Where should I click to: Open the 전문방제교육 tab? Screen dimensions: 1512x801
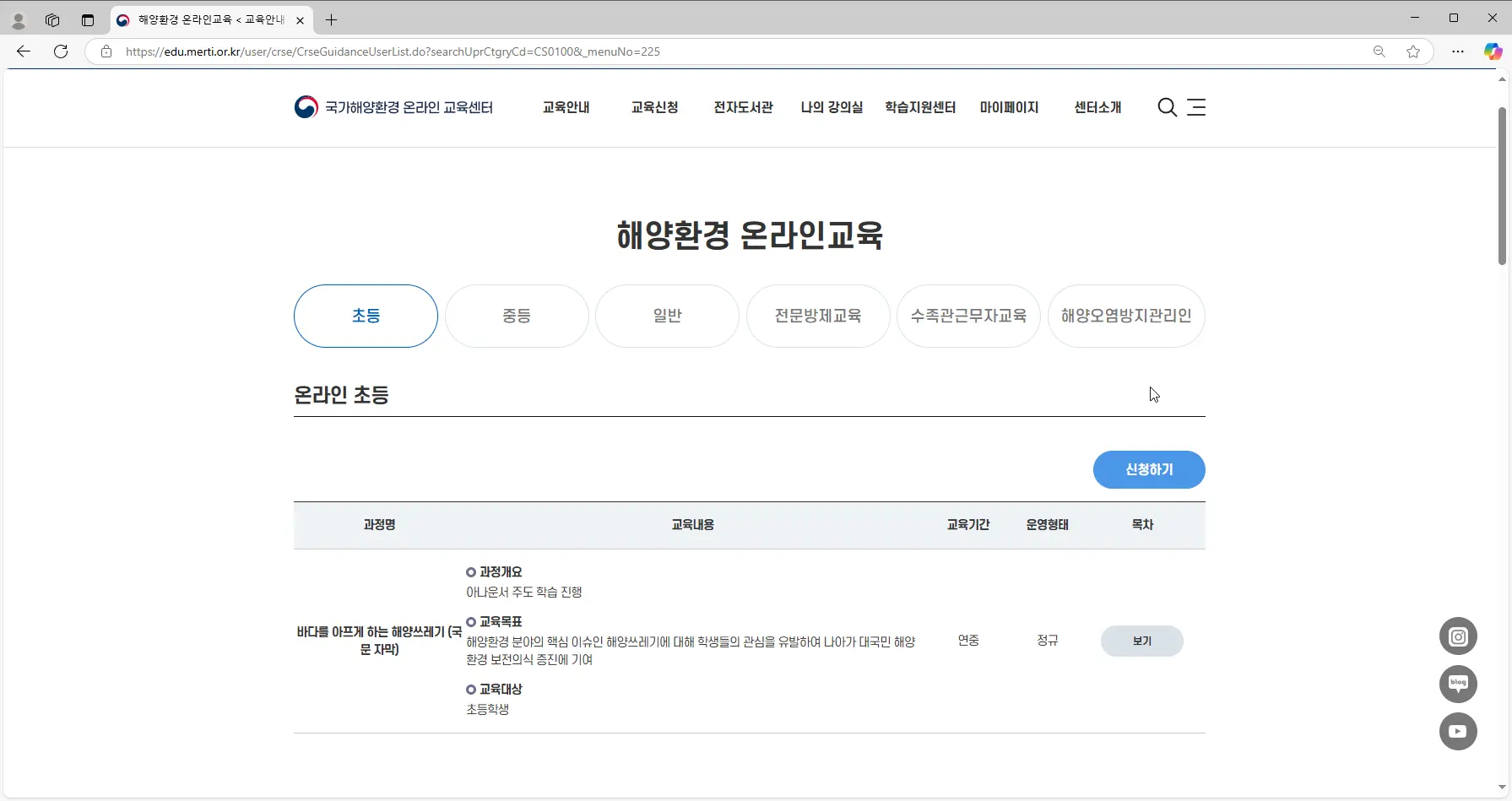(817, 316)
